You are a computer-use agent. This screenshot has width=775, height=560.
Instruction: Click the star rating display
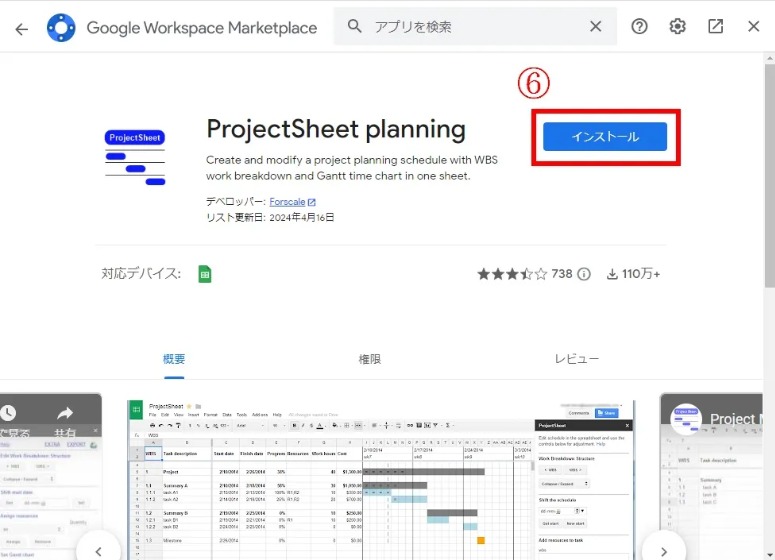(512, 274)
